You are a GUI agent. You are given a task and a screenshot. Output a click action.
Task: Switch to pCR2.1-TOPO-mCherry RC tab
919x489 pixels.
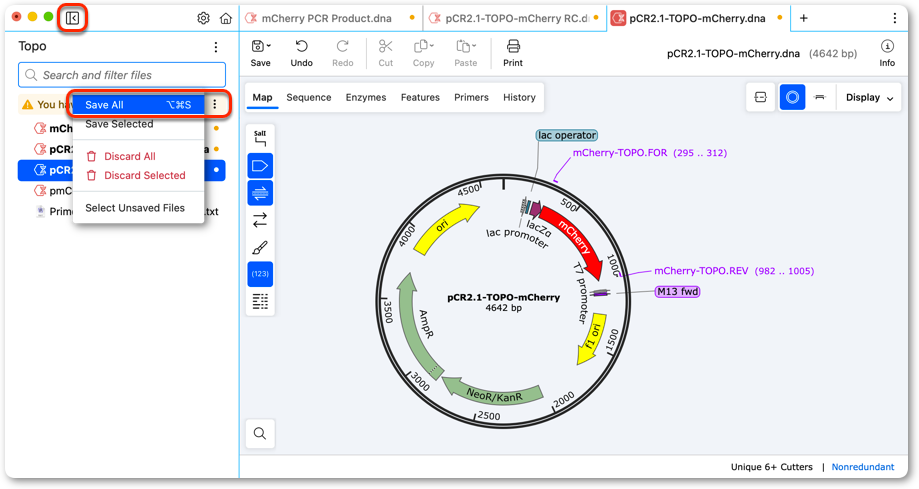[514, 18]
